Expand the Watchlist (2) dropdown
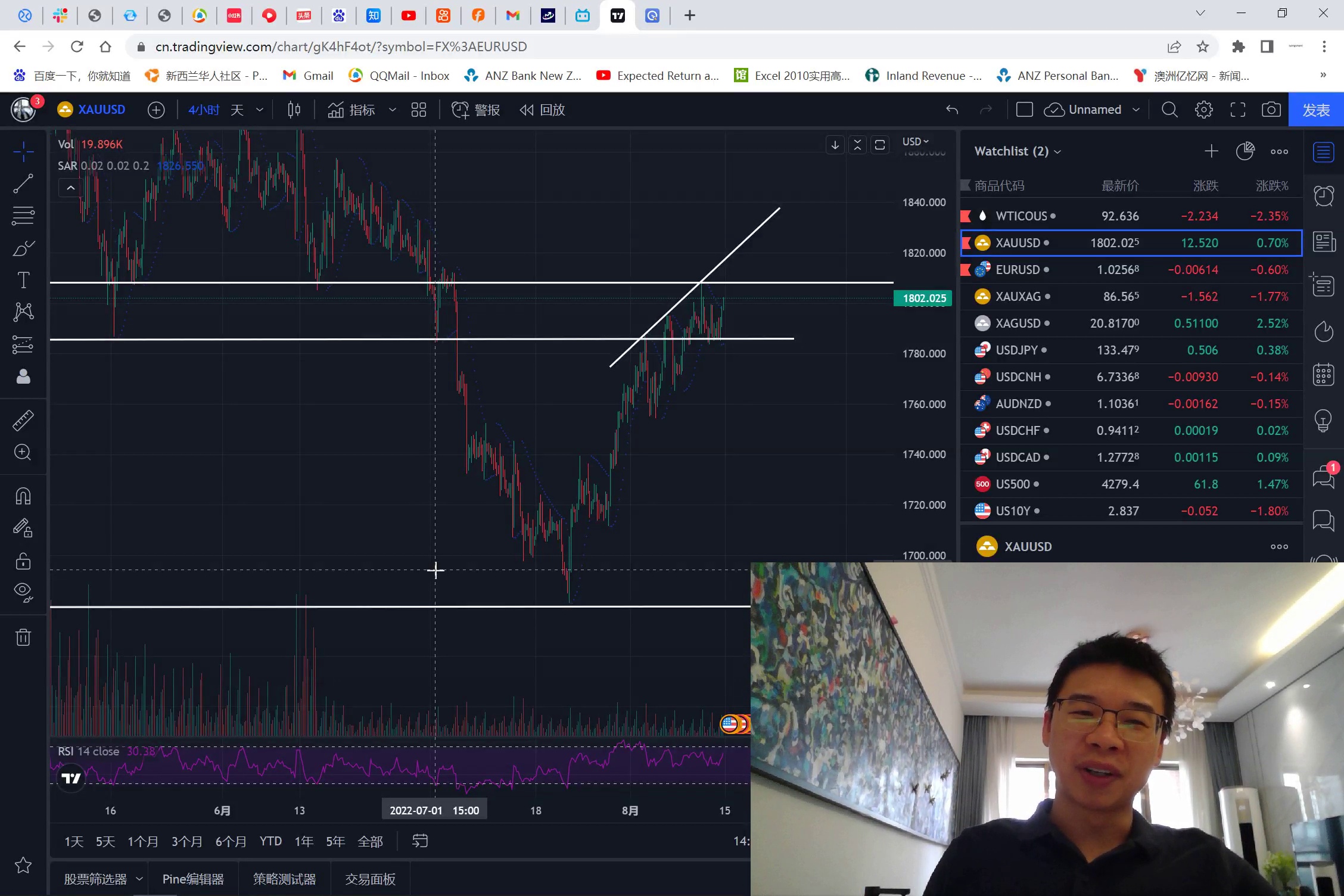 click(1018, 151)
